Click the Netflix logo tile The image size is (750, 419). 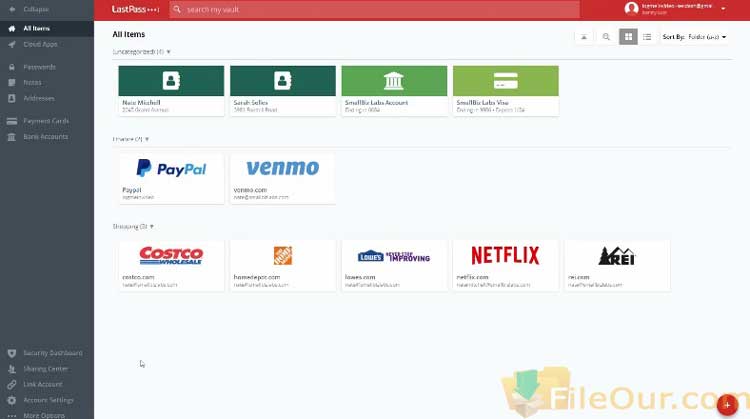click(505, 255)
